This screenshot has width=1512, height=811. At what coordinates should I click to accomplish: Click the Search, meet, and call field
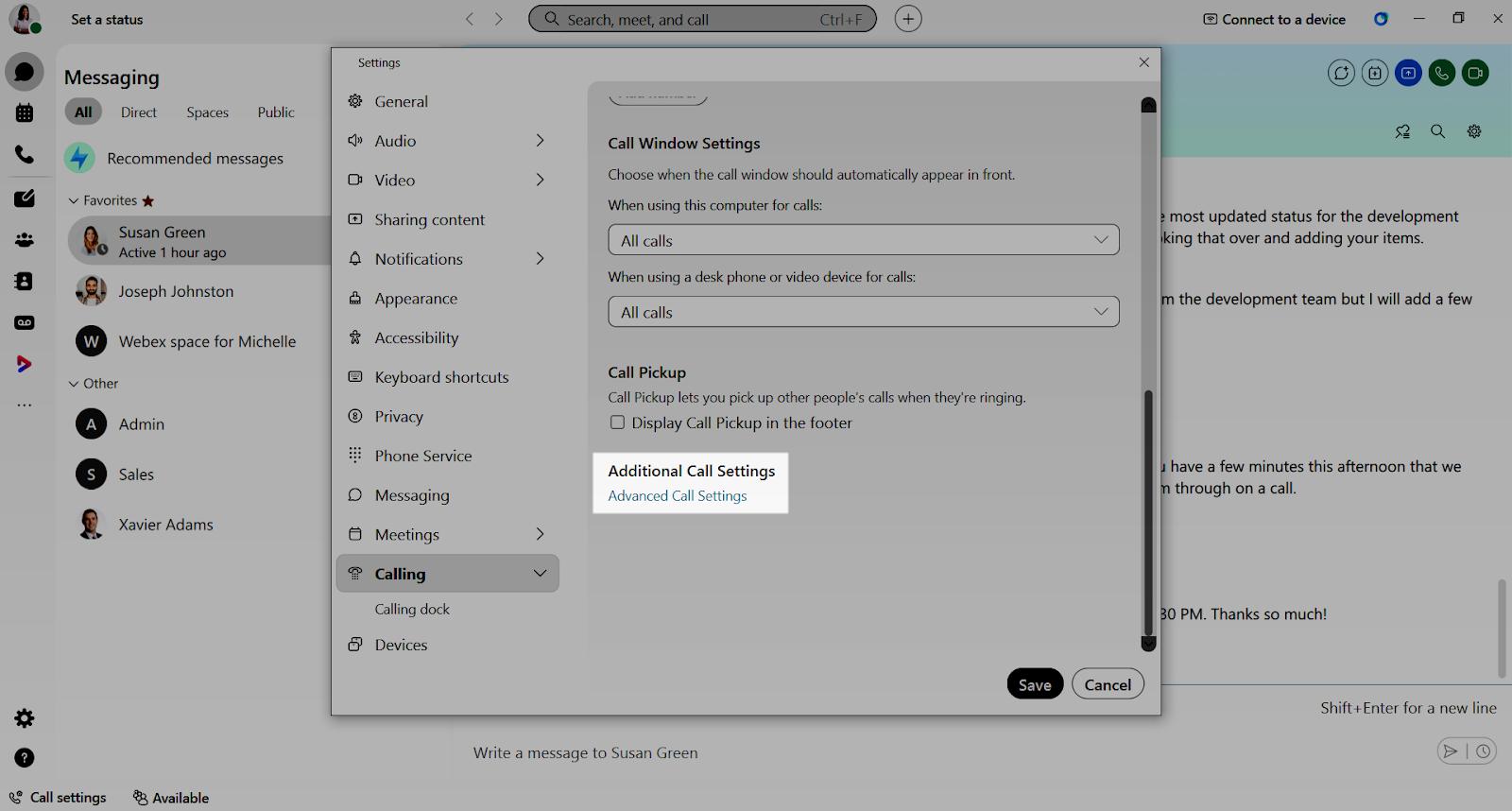pyautogui.click(x=702, y=19)
